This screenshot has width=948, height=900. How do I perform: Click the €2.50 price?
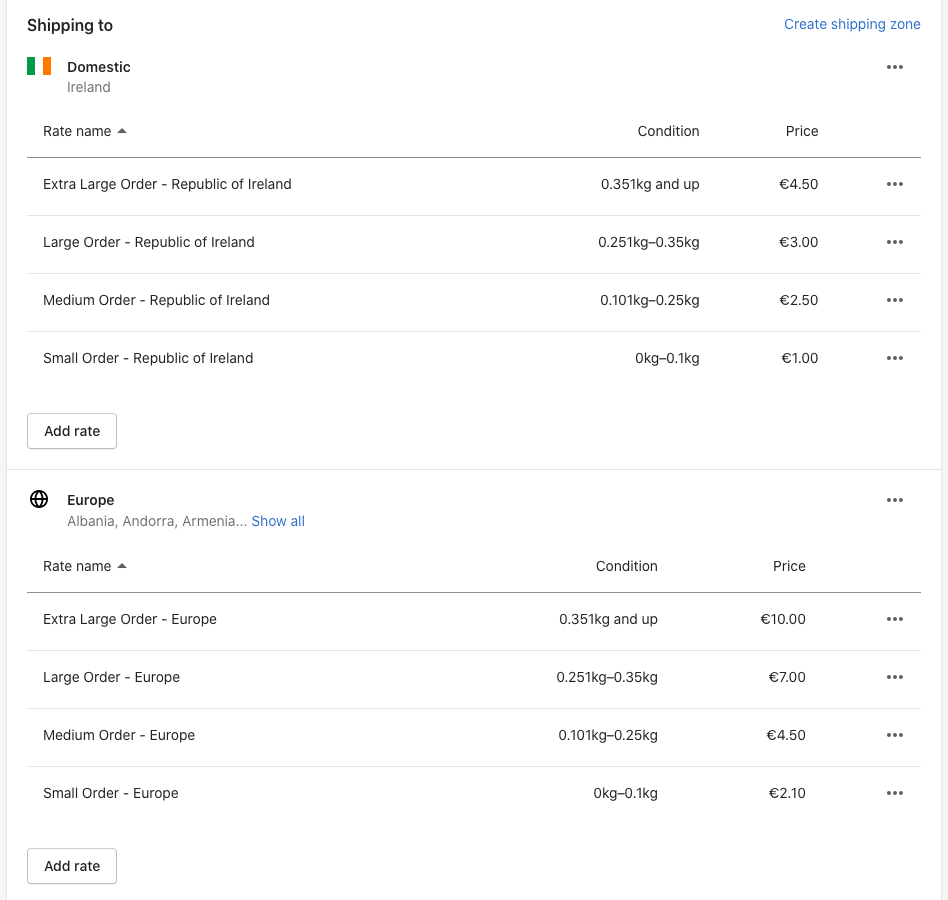tap(798, 300)
